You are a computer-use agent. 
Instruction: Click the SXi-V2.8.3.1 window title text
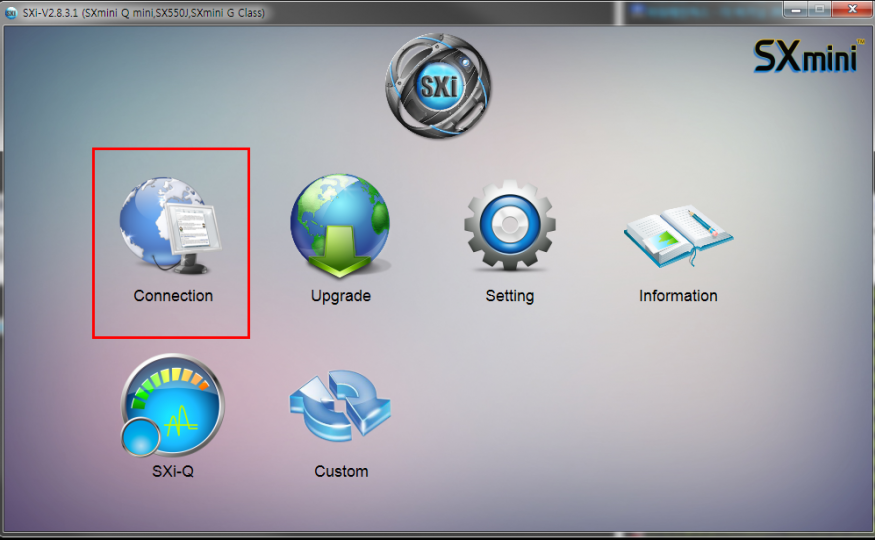coord(143,13)
